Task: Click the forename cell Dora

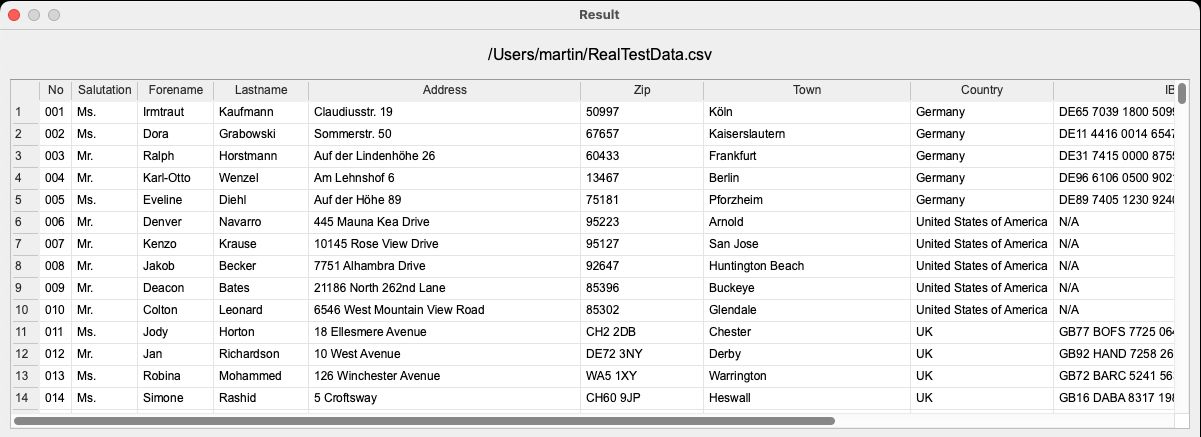Action: click(x=175, y=134)
